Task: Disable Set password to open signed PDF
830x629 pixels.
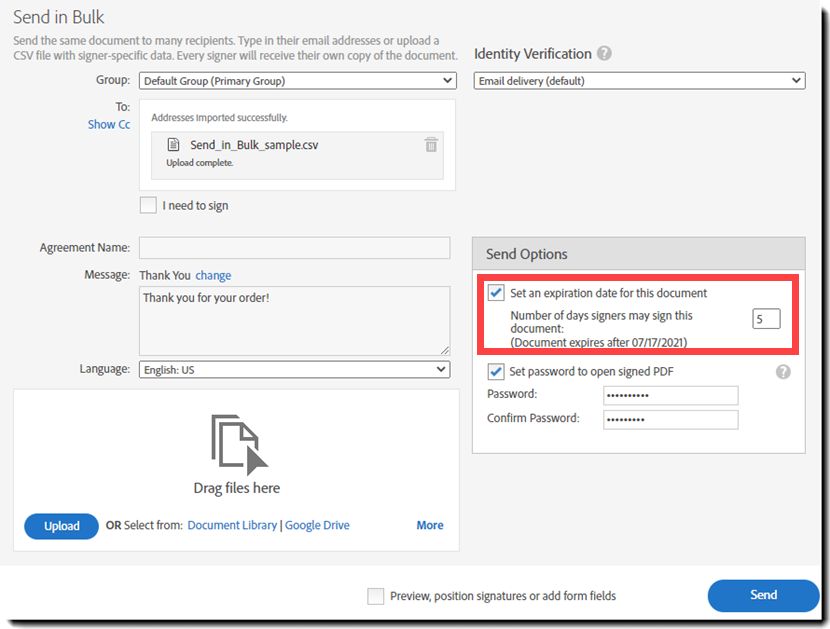Action: (x=496, y=372)
